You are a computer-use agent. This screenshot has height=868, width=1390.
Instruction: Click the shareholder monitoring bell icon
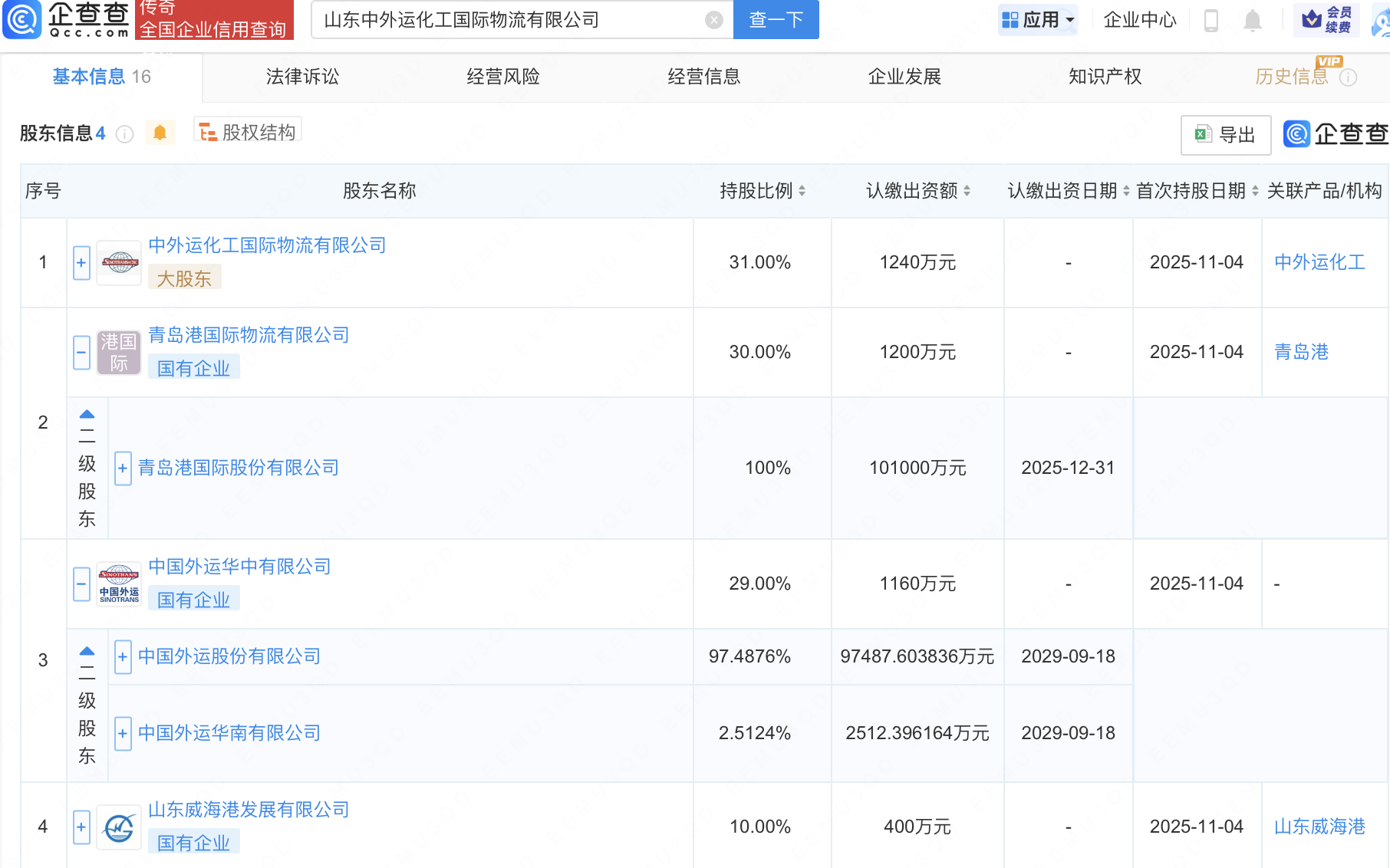click(160, 133)
